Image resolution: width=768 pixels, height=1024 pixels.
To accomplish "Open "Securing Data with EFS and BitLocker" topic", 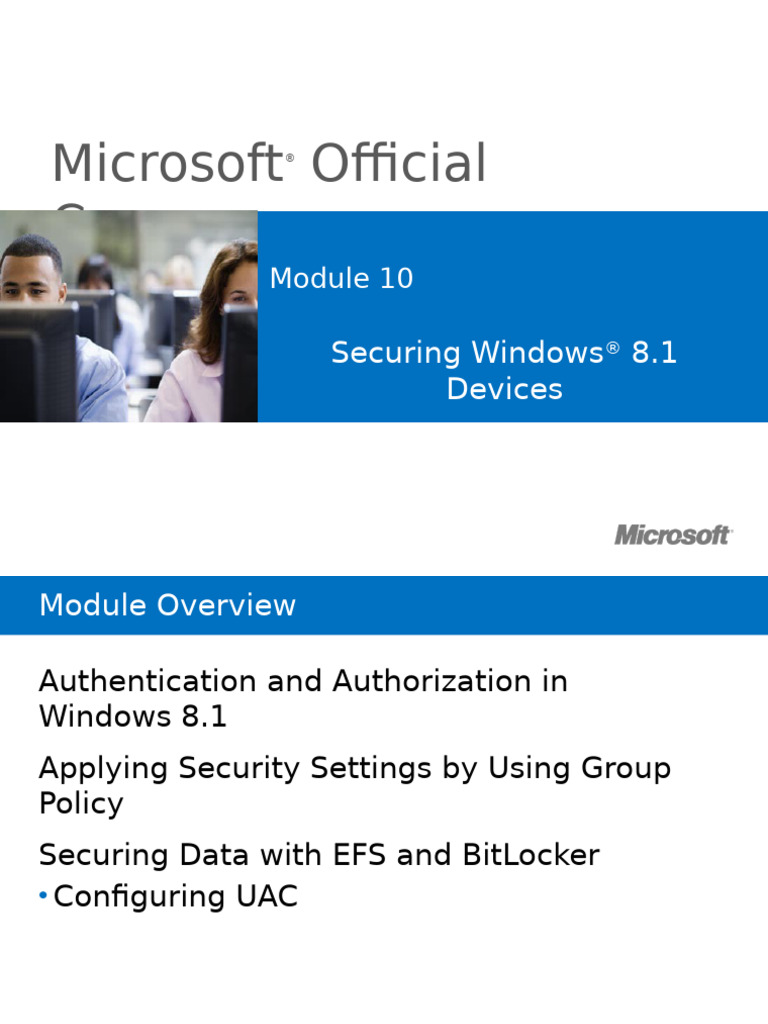I will [x=319, y=856].
